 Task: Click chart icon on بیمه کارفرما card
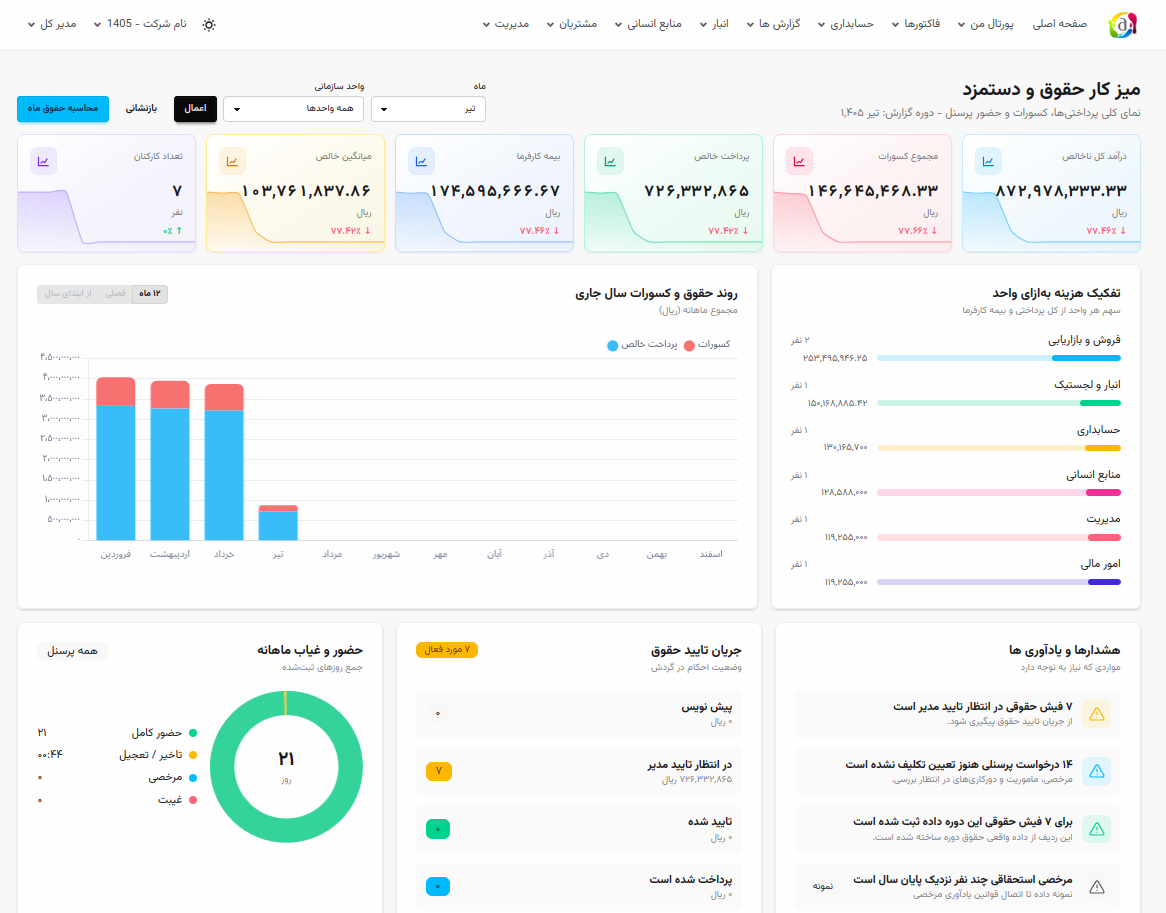[422, 161]
